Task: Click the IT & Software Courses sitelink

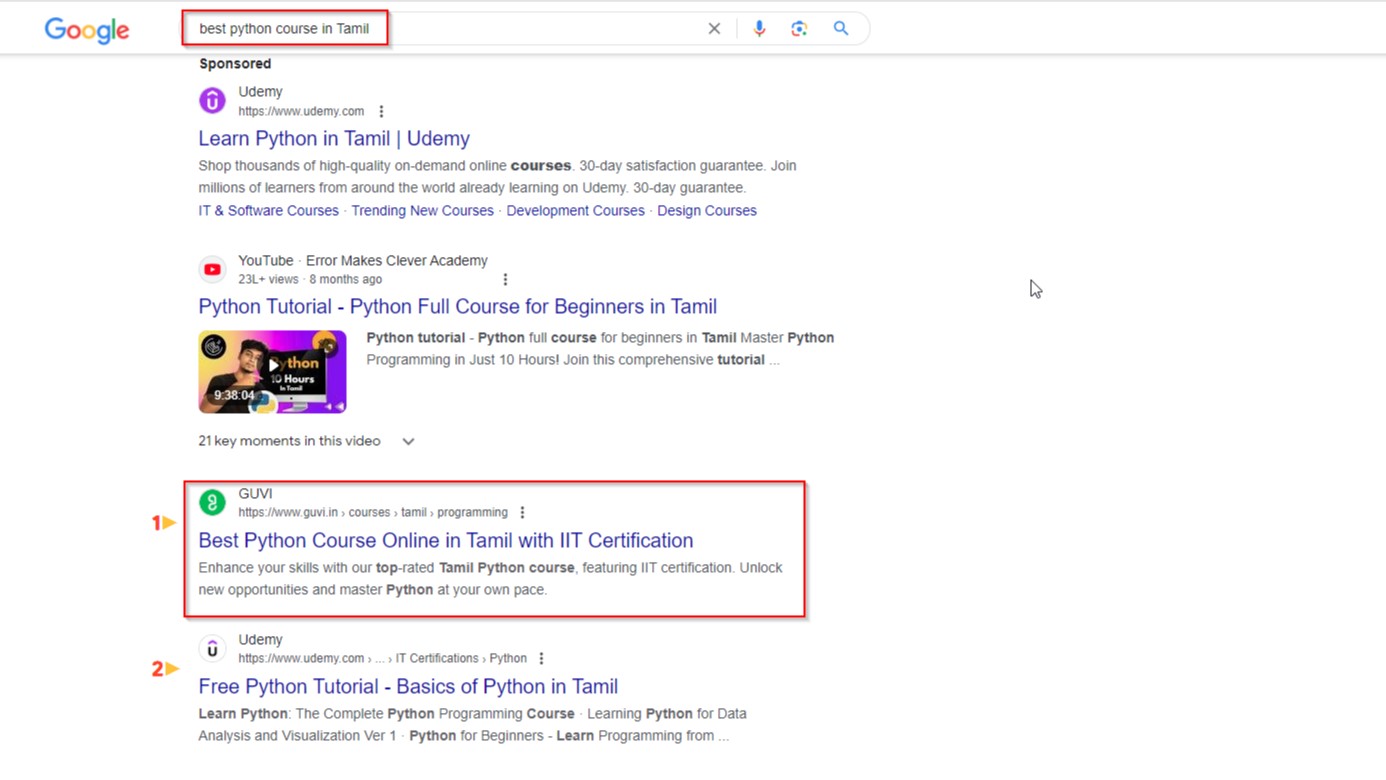Action: [268, 210]
